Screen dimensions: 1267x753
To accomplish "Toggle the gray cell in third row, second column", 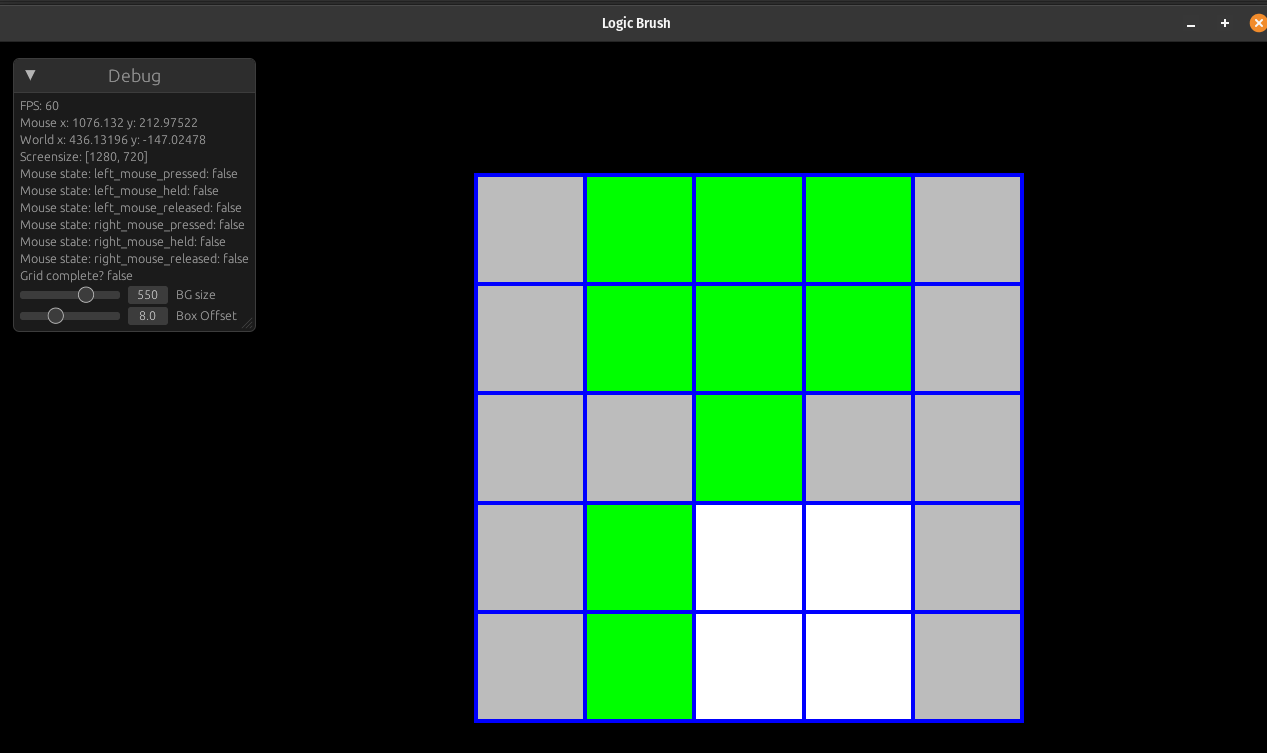I will pos(639,448).
